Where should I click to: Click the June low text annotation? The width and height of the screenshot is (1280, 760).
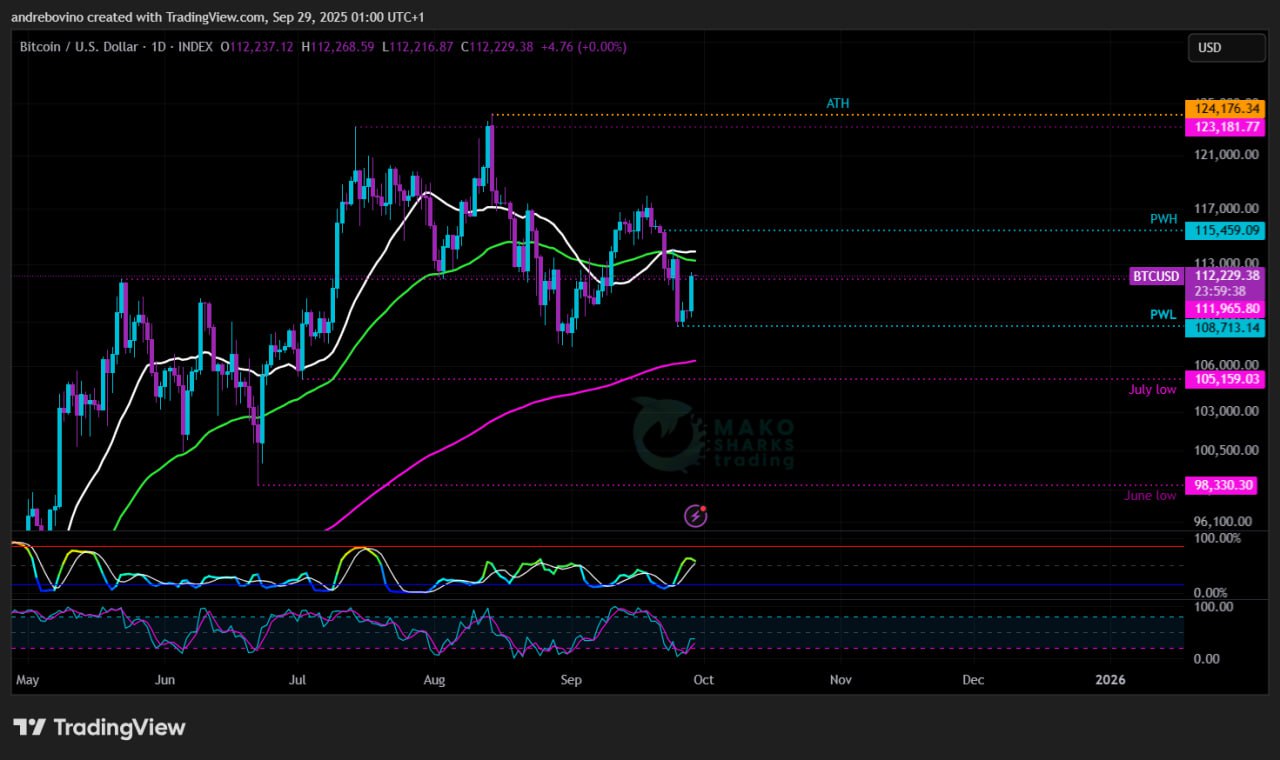[1150, 496]
